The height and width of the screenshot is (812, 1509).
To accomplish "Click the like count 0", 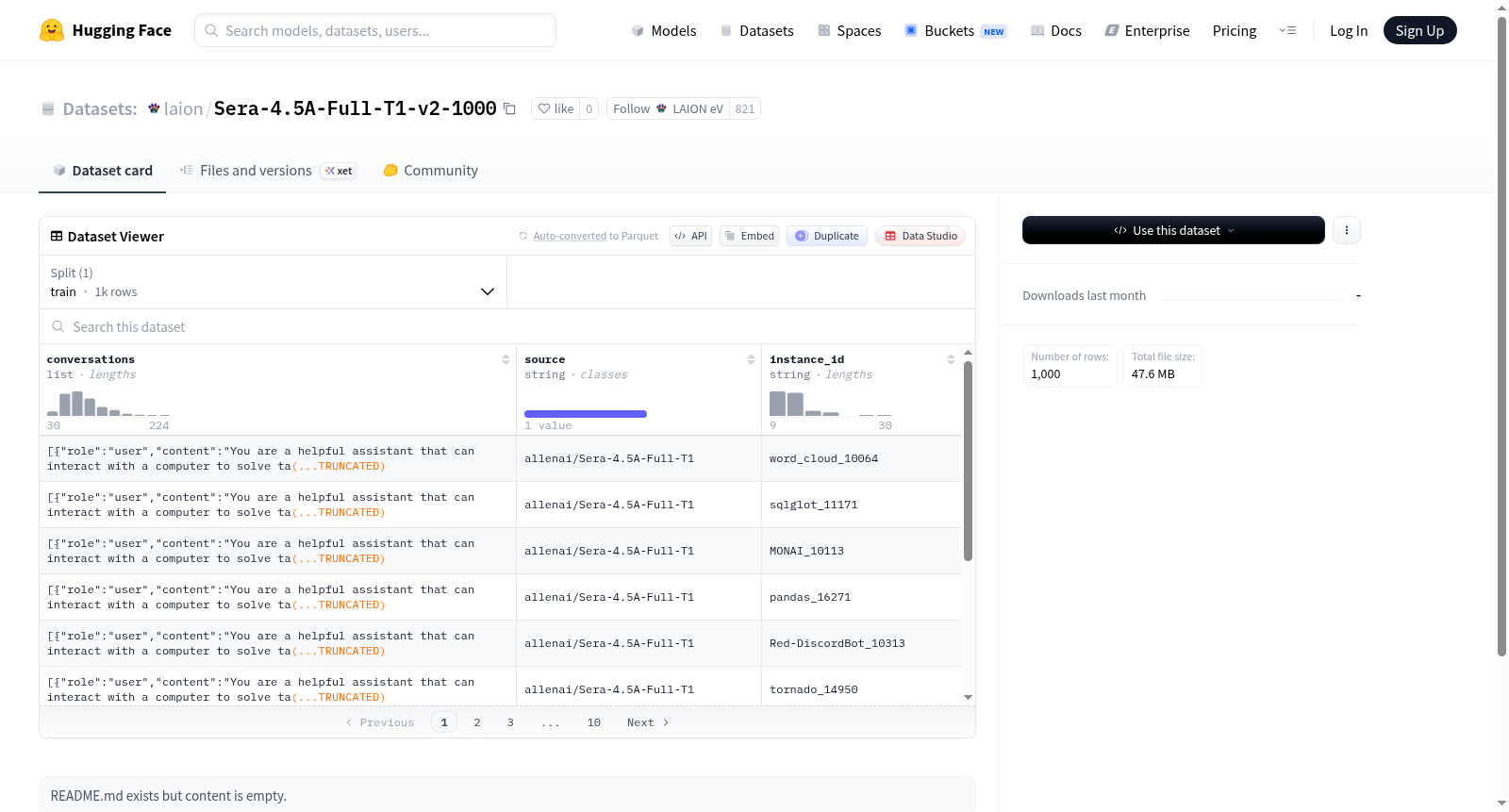I will click(x=589, y=108).
